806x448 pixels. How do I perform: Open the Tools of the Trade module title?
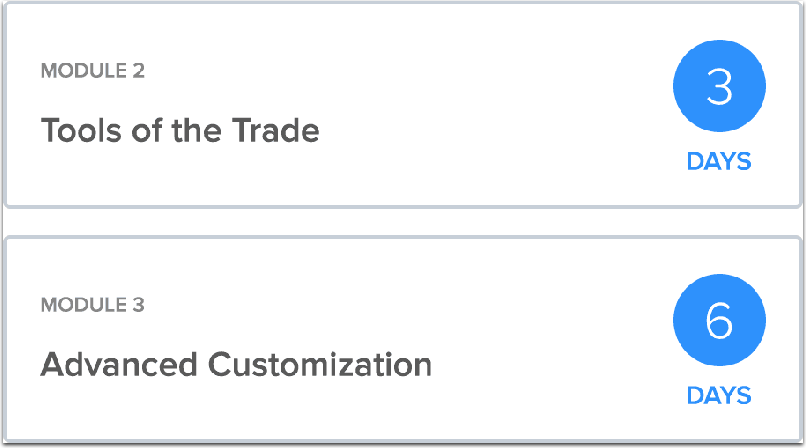[x=180, y=130]
